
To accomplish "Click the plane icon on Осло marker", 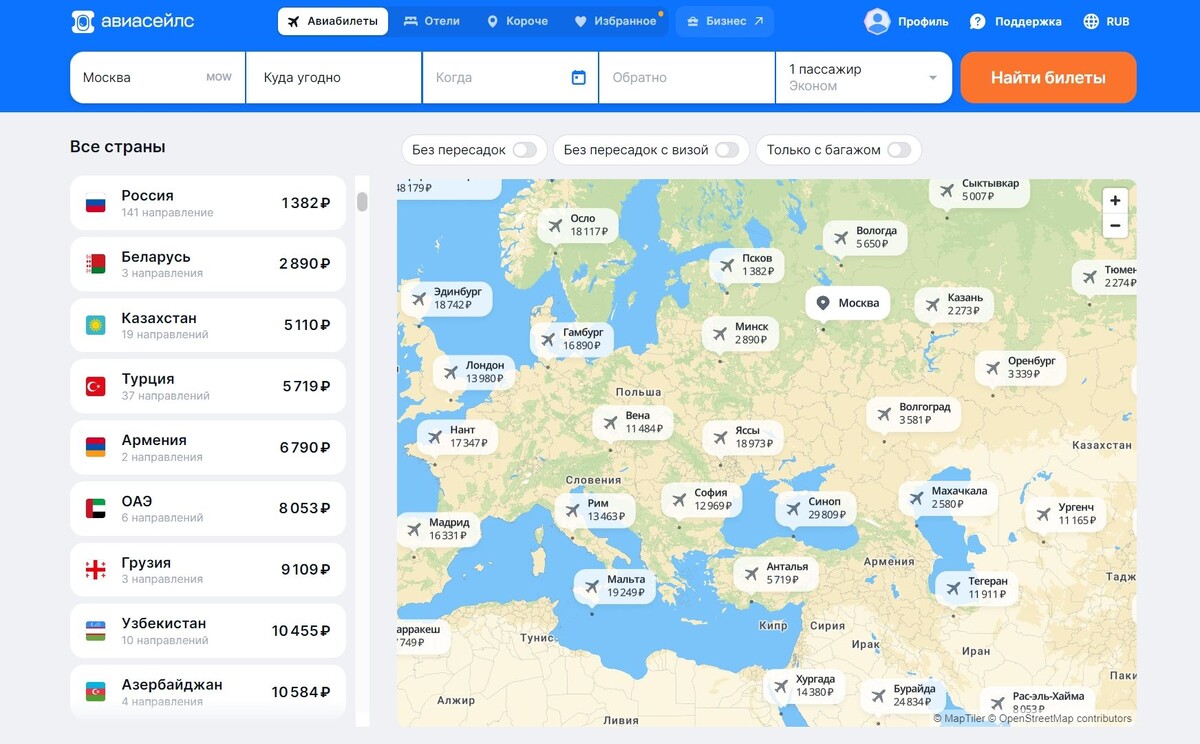I will (555, 225).
